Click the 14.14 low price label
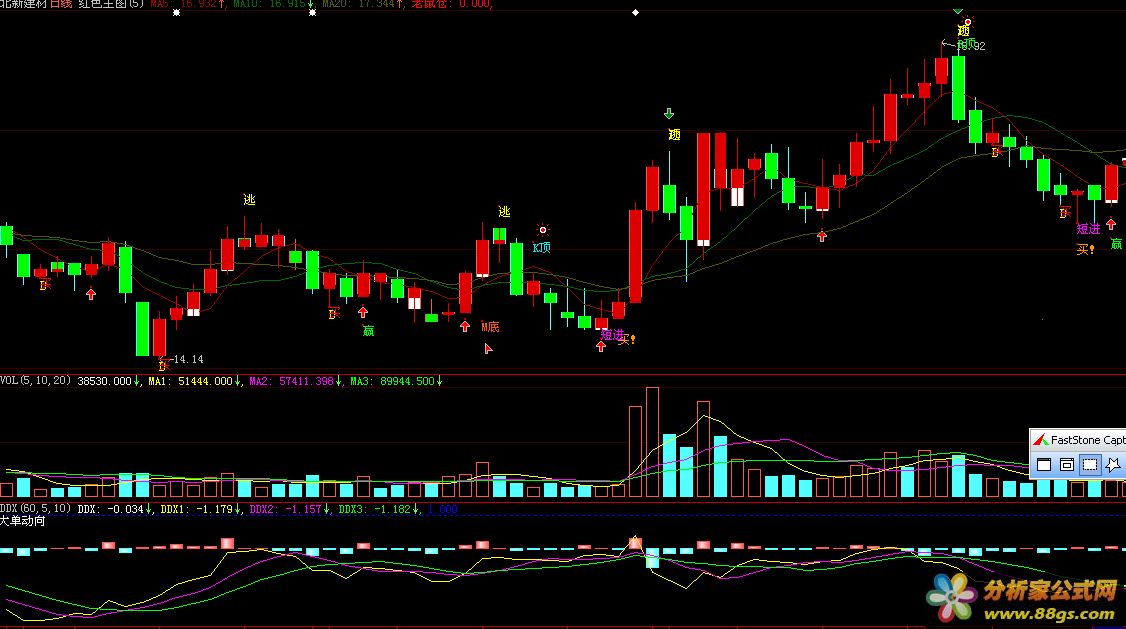1126x629 pixels. tap(187, 359)
